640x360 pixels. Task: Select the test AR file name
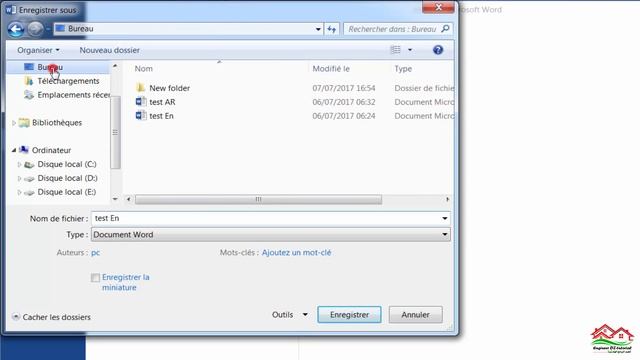coord(162,102)
